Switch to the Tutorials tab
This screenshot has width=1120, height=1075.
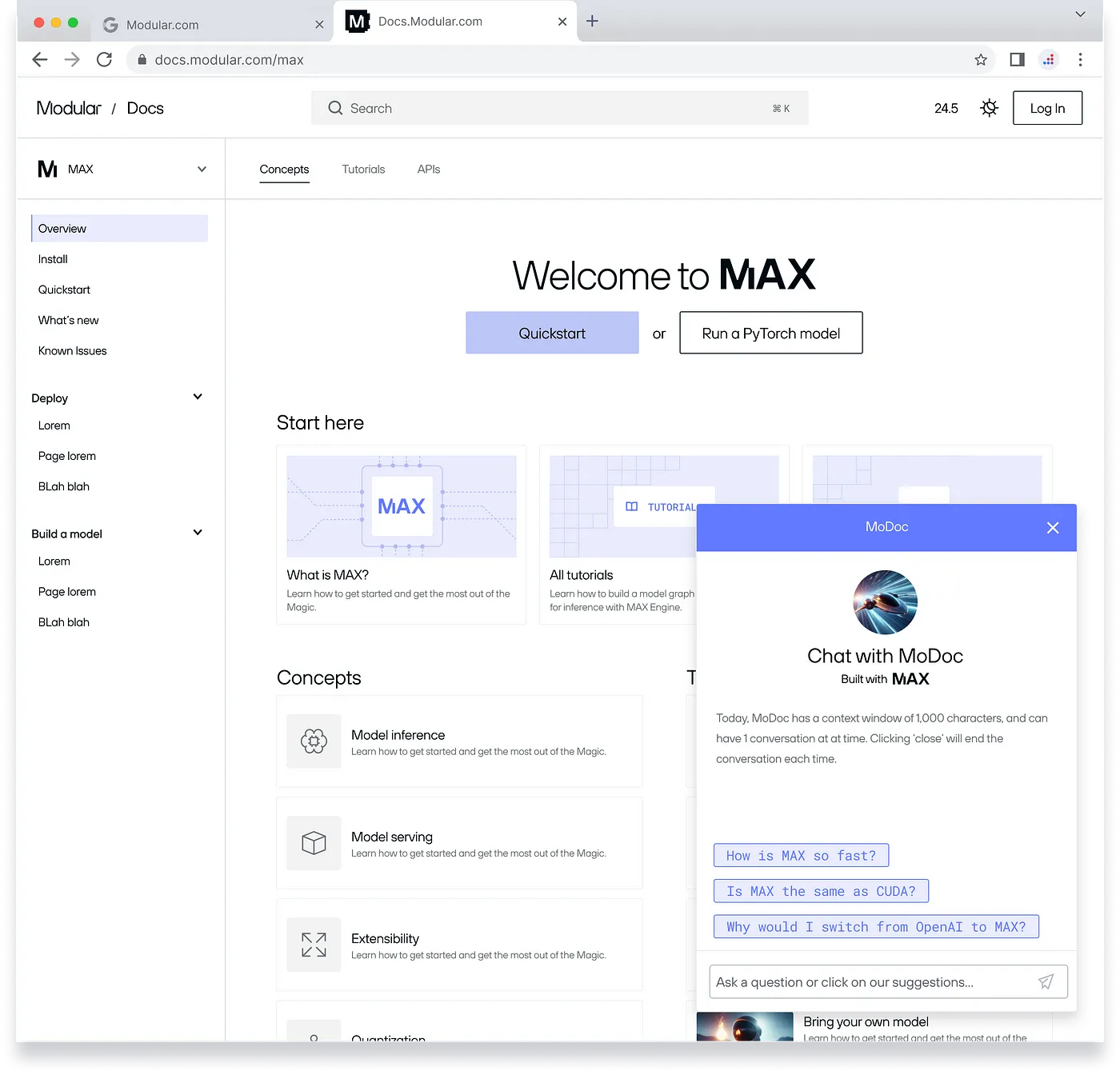click(x=363, y=170)
